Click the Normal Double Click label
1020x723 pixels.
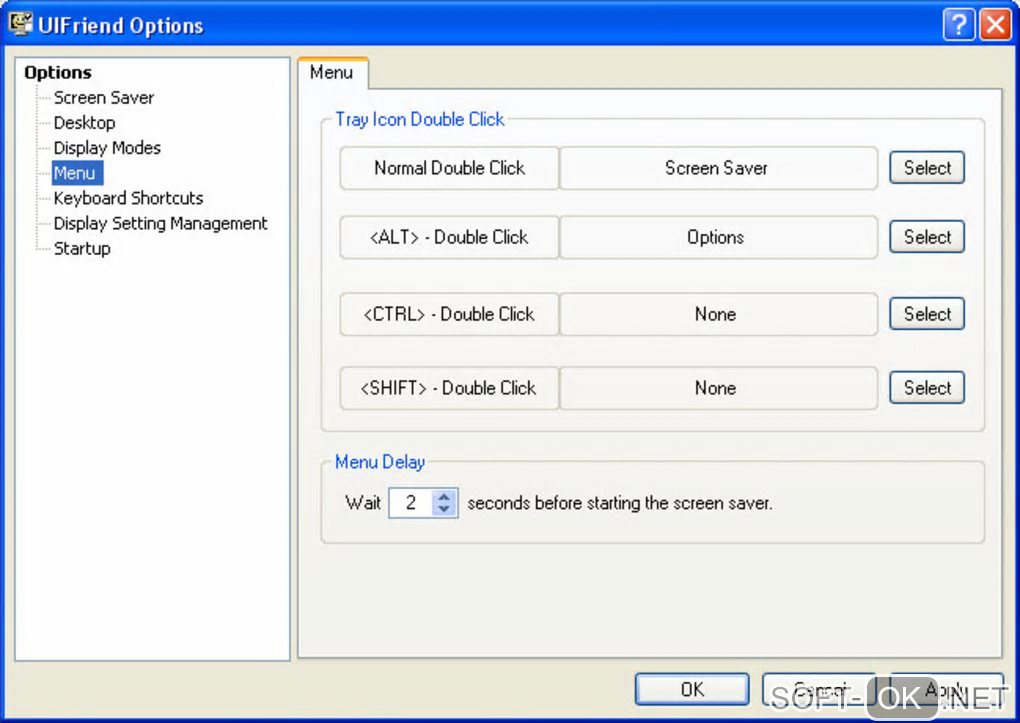449,168
